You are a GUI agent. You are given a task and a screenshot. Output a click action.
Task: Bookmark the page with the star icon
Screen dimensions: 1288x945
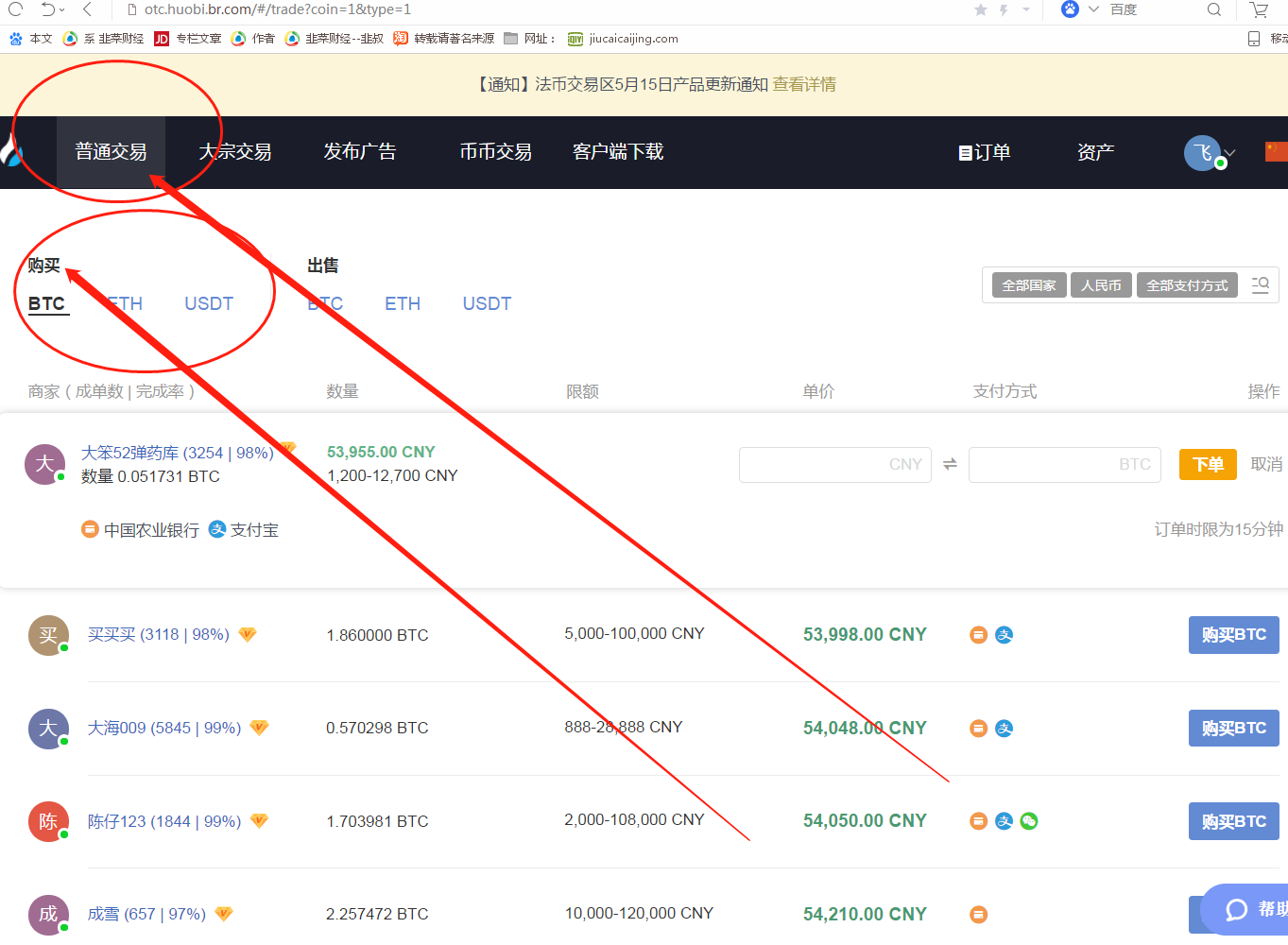point(981,9)
